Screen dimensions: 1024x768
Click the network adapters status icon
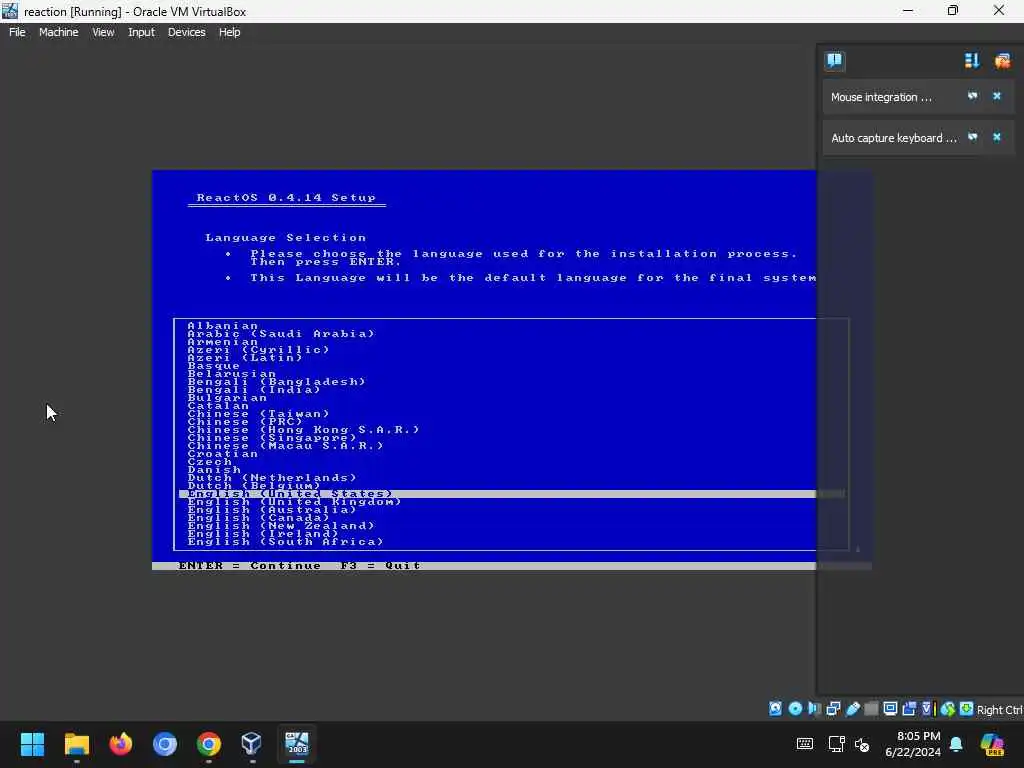[833, 709]
